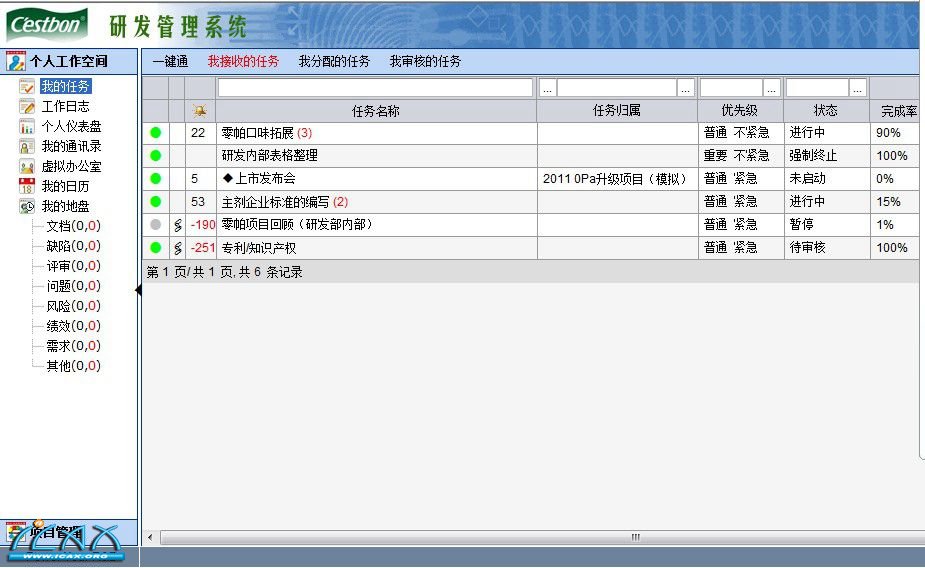This screenshot has width=925, height=568.
Task: Click 任务归属 filter input field
Action: pyautogui.click(x=617, y=88)
